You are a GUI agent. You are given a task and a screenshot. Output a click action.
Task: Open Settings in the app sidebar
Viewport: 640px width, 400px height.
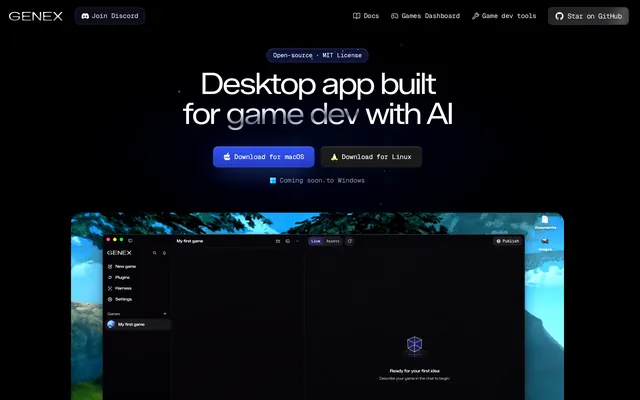120,299
